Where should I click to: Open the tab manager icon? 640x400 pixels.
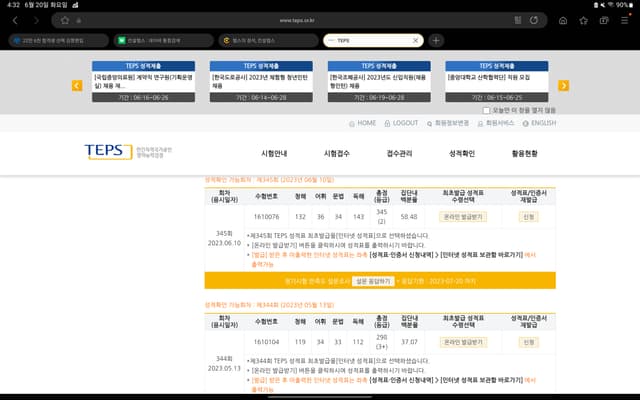point(604,20)
